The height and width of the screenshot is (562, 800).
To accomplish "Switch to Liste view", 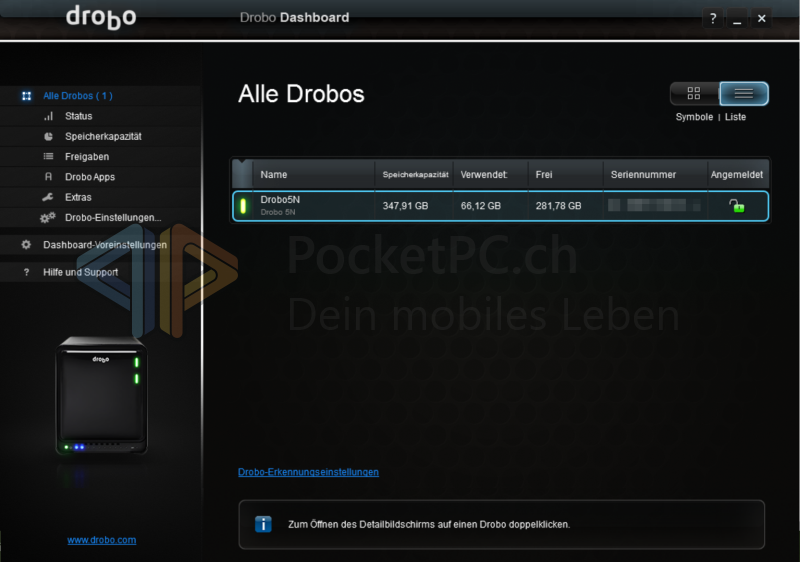I will pyautogui.click(x=744, y=93).
